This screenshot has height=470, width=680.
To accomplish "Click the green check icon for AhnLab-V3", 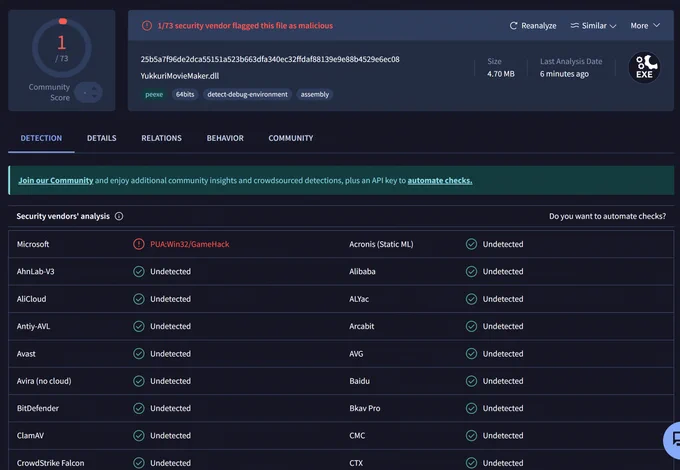I will 139,271.
